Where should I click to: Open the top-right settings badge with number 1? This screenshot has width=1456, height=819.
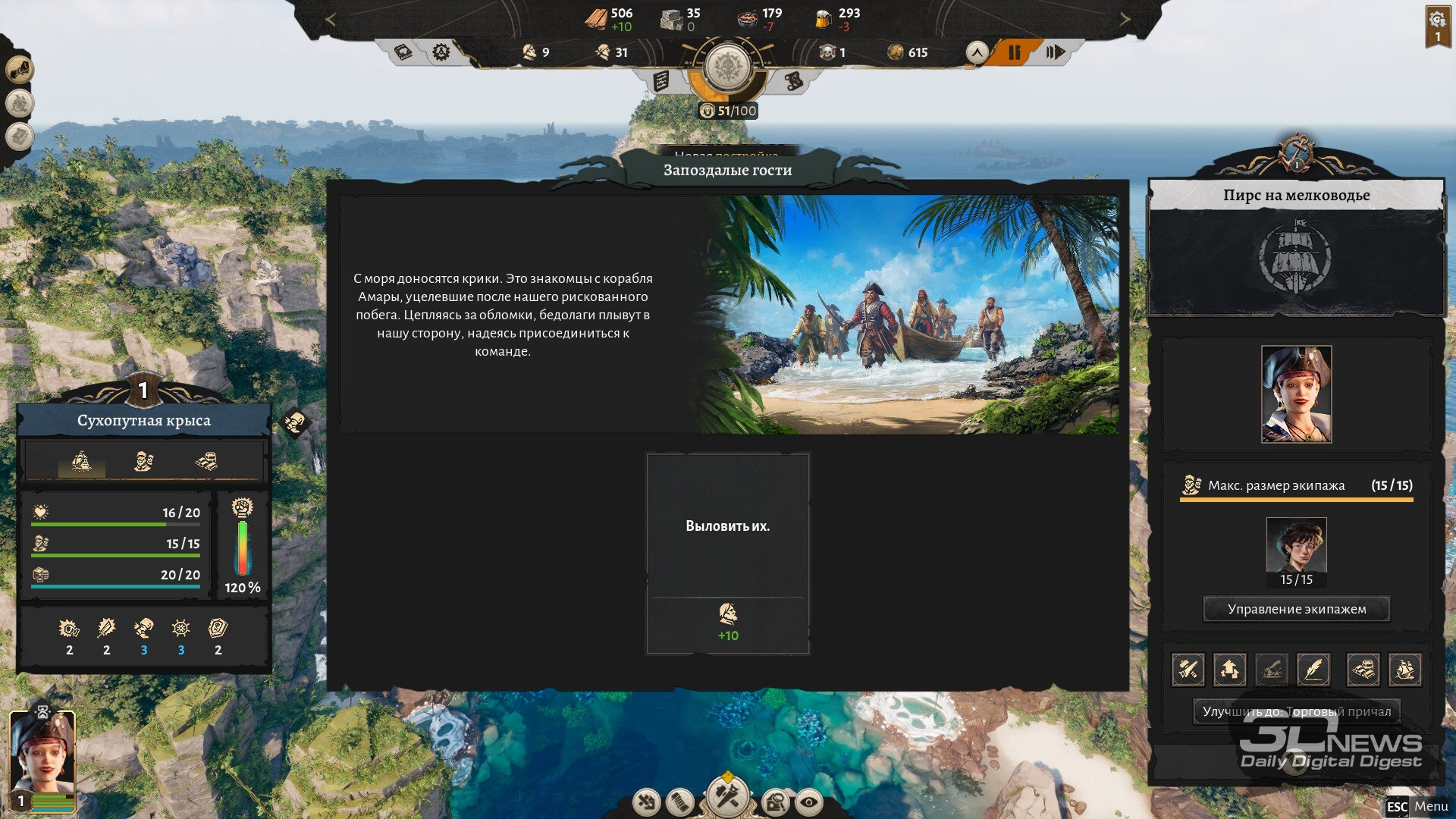pyautogui.click(x=1437, y=27)
